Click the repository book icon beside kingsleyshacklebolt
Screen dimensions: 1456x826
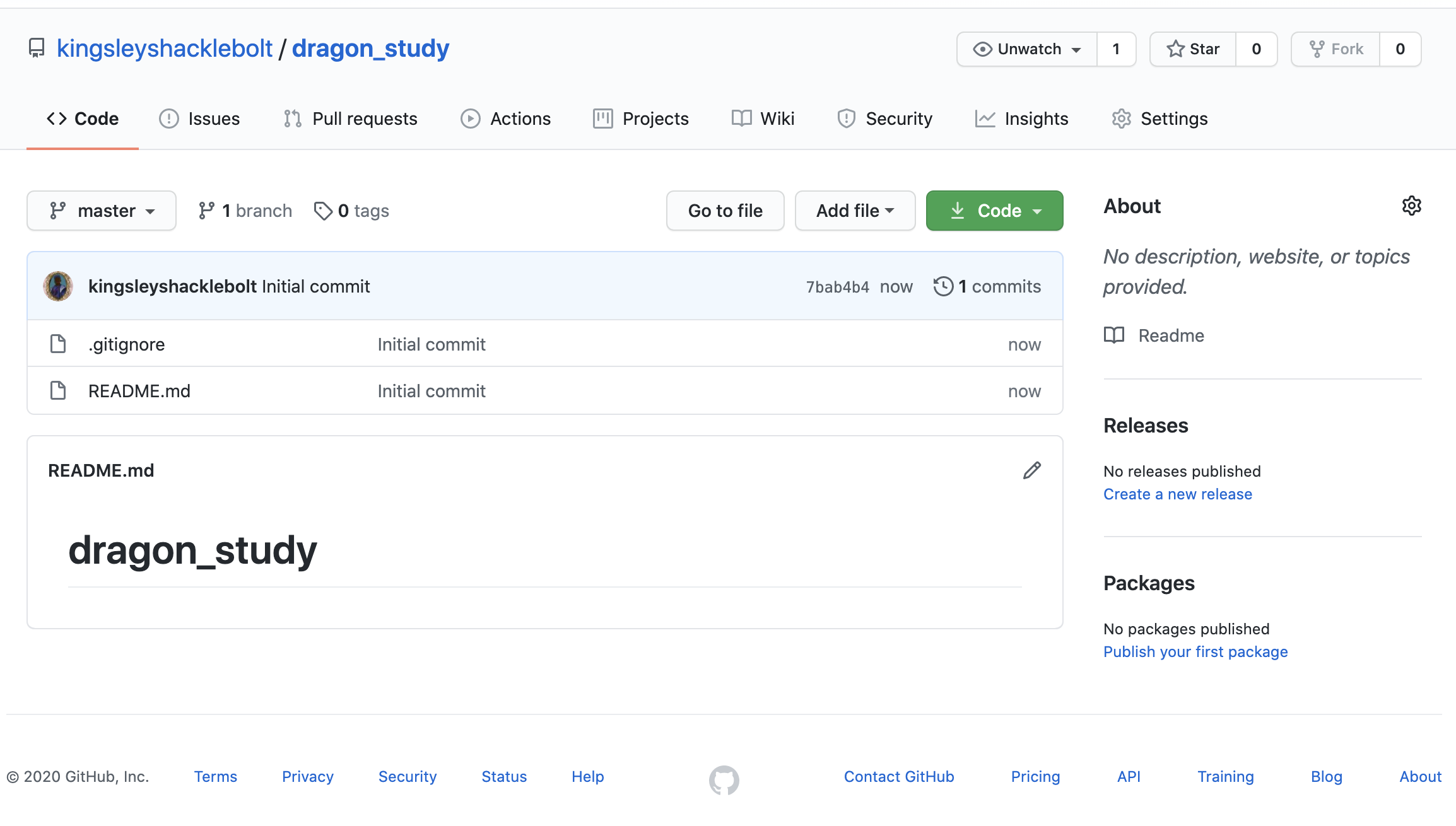coord(37,49)
